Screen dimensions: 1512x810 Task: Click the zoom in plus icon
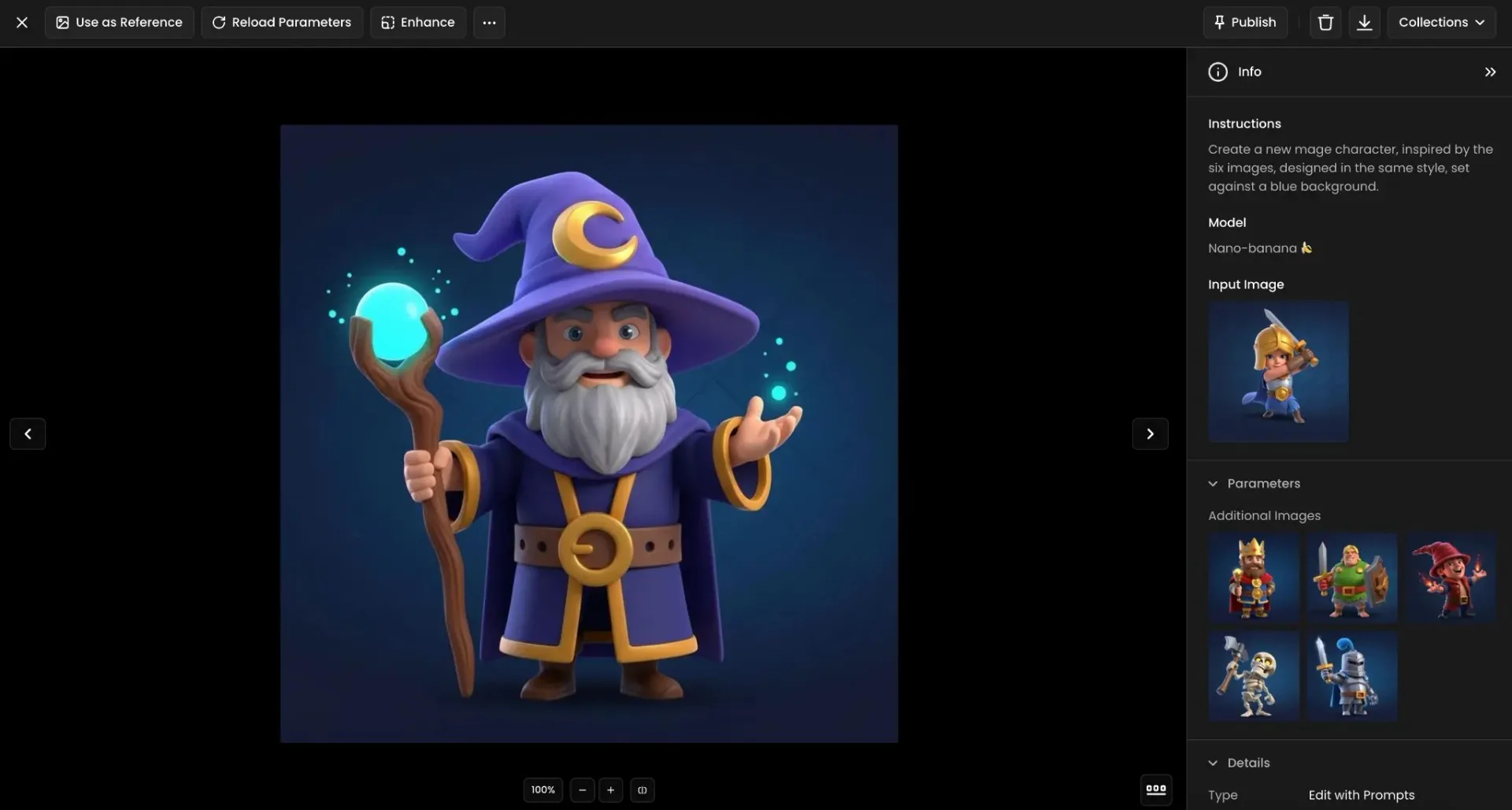click(x=611, y=790)
